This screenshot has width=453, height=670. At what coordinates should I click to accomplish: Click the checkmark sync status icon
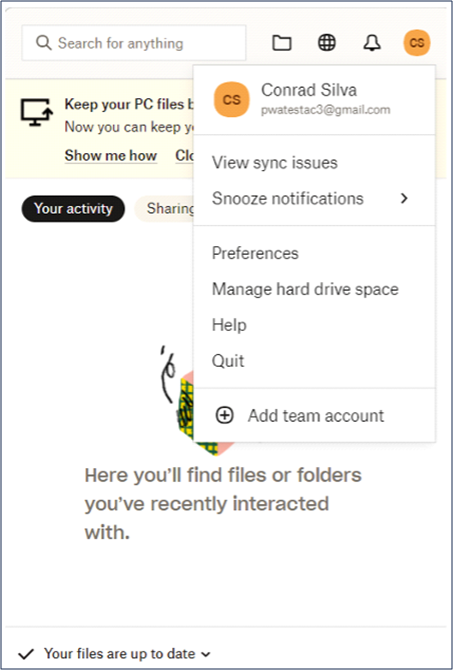(26, 654)
